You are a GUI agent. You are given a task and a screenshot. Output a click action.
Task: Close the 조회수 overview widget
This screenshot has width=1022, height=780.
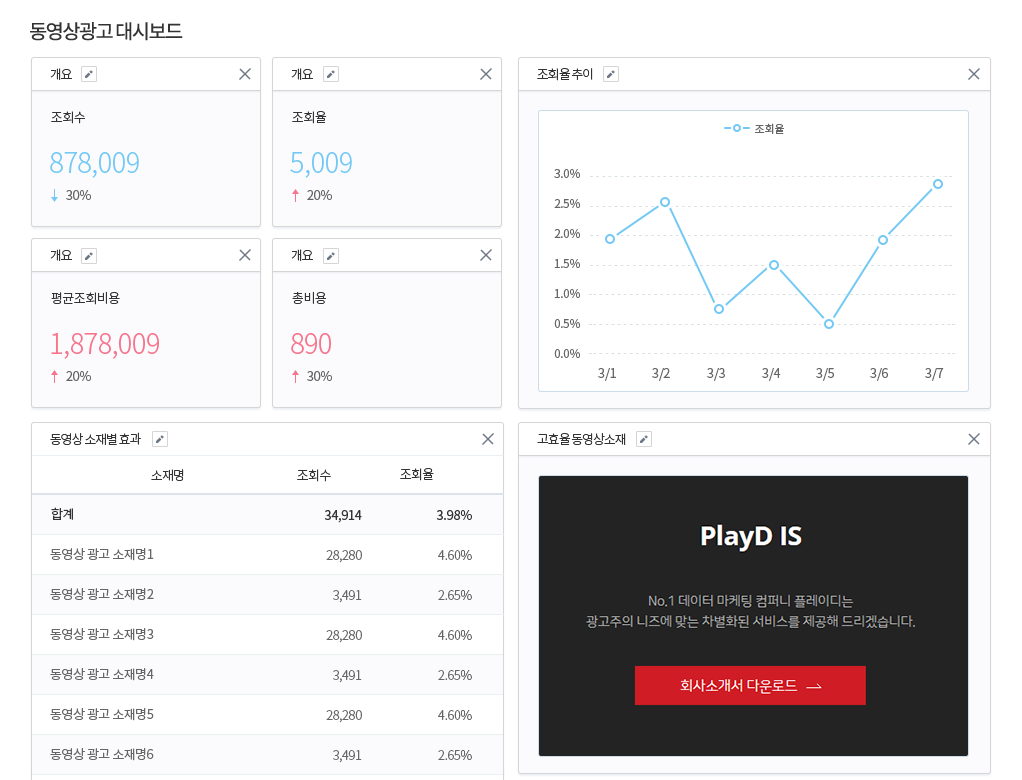tap(245, 74)
